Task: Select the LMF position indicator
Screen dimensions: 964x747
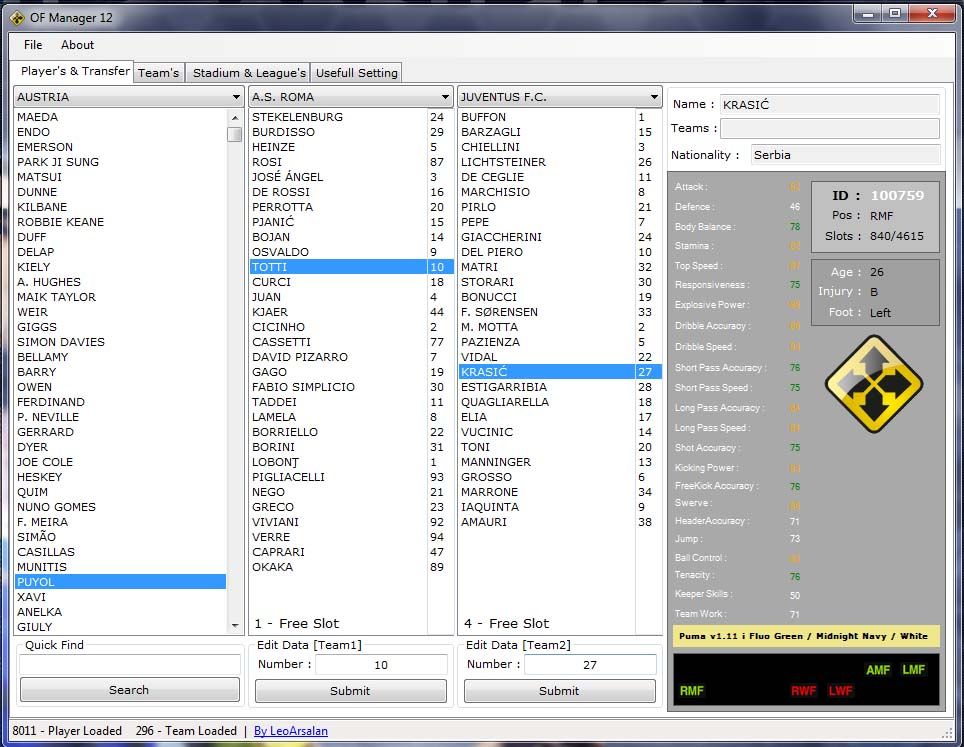Action: pyautogui.click(x=914, y=670)
